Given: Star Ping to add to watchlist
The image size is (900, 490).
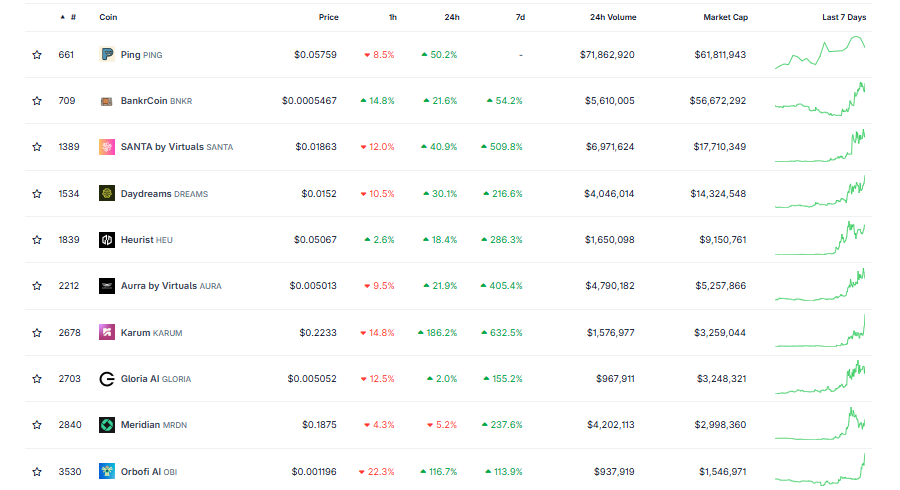Looking at the screenshot, I should 37,55.
